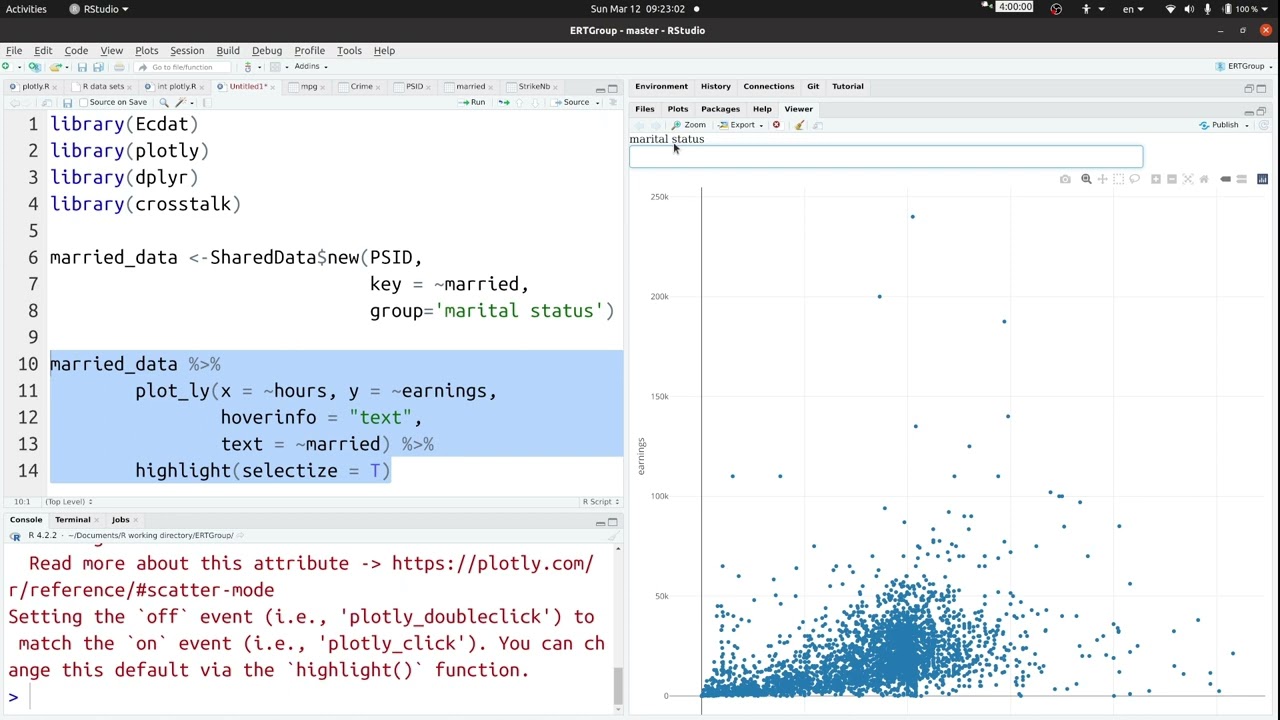Save current document icon in editor toolbar
The image size is (1280, 720).
coord(67,103)
